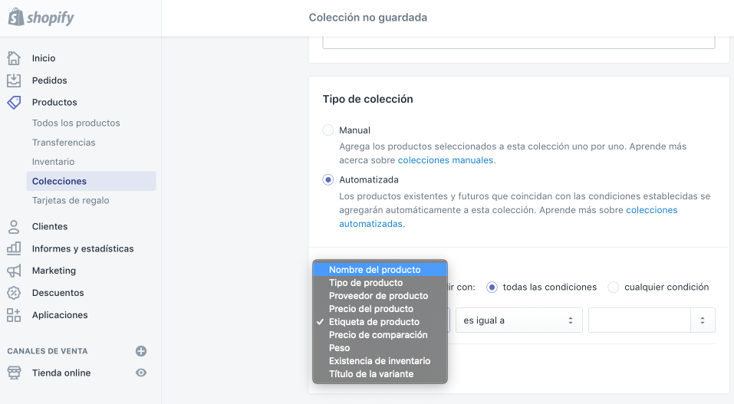Screen dimensions: 734x404
Task: Click the Descuentos badge icon
Action: [14, 293]
